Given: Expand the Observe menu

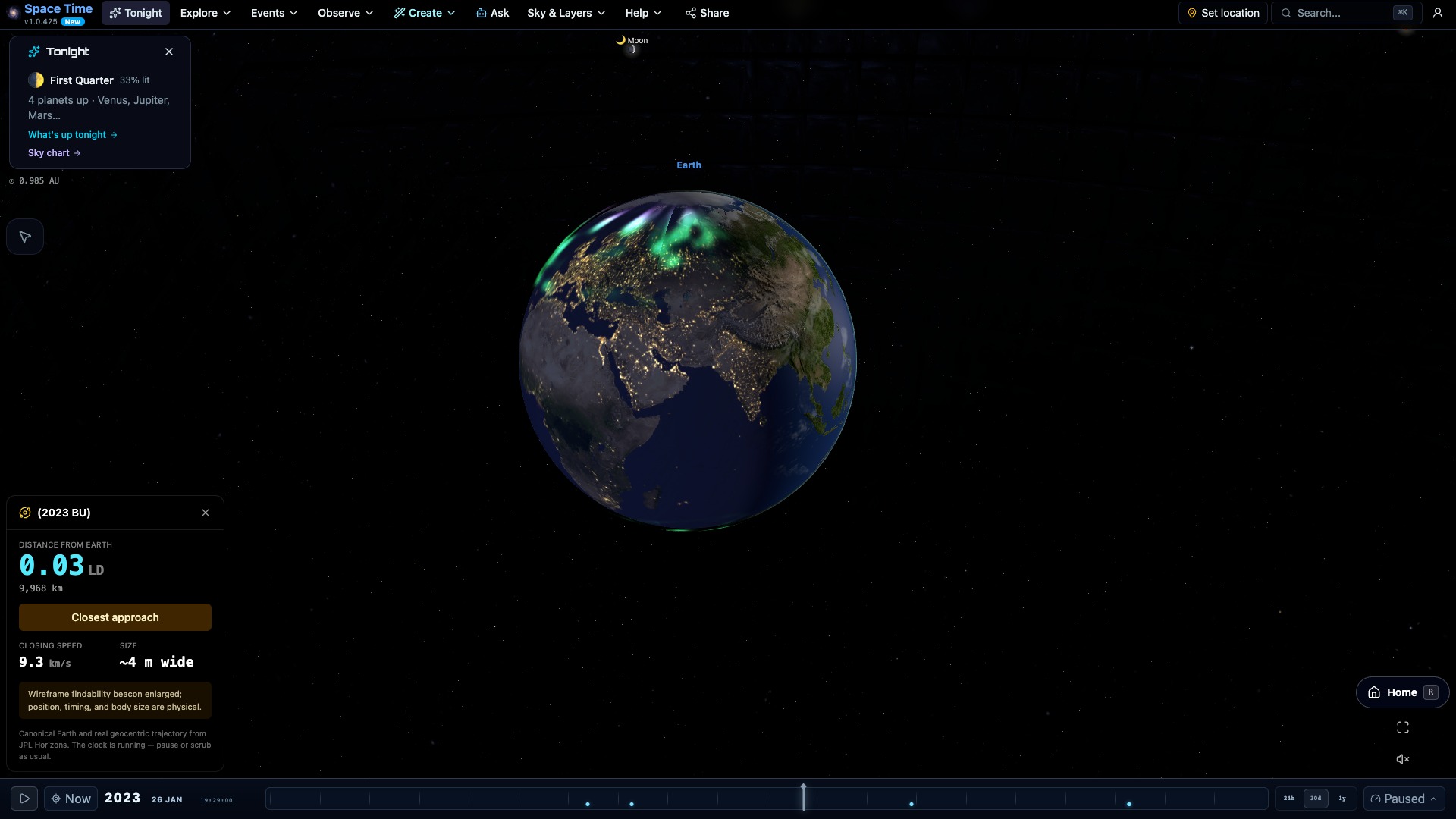Looking at the screenshot, I should click(345, 13).
